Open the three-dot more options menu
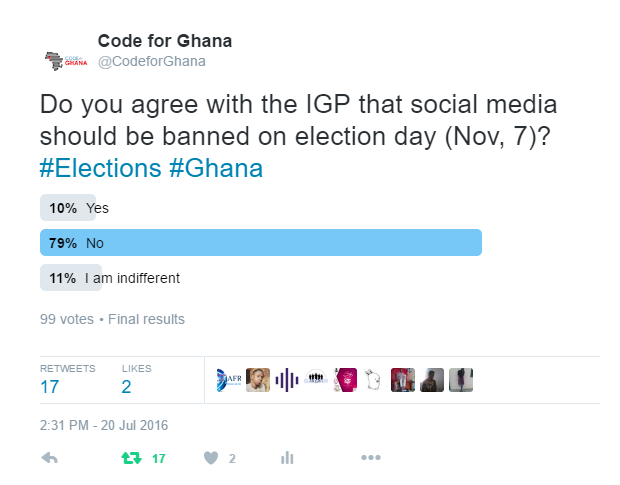 tap(371, 458)
